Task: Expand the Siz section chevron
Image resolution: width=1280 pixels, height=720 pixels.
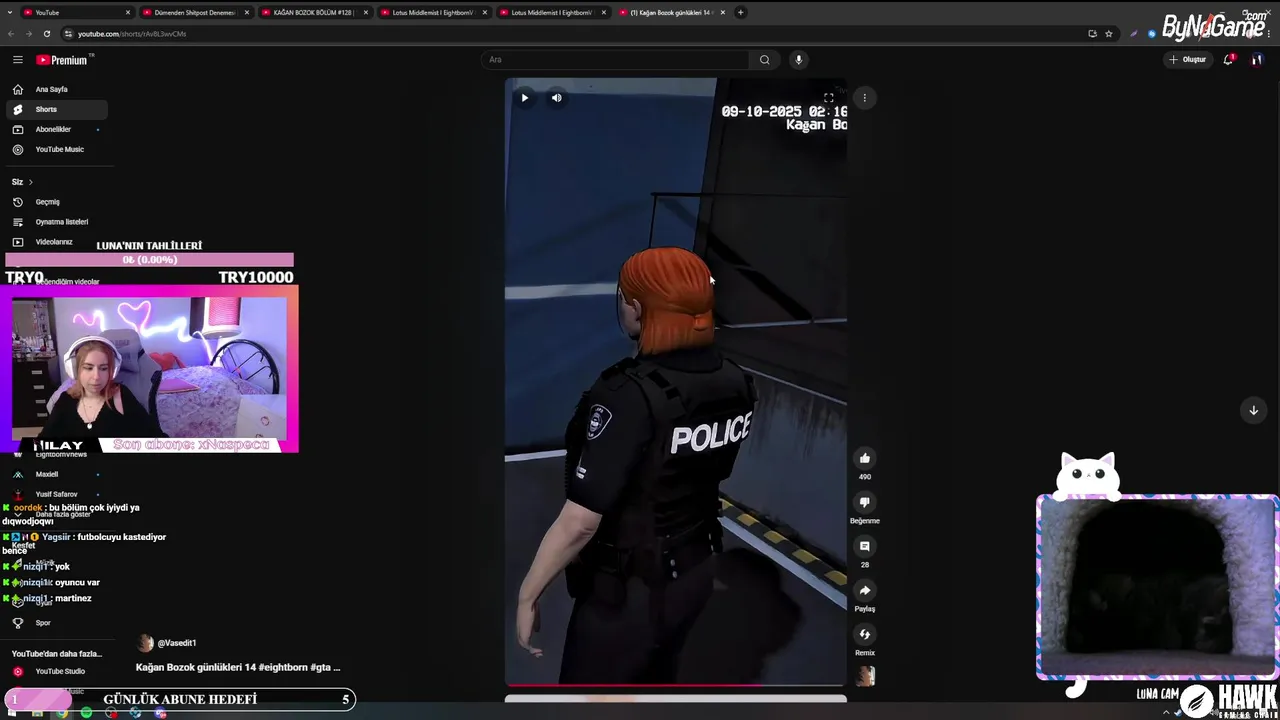Action: coord(30,182)
